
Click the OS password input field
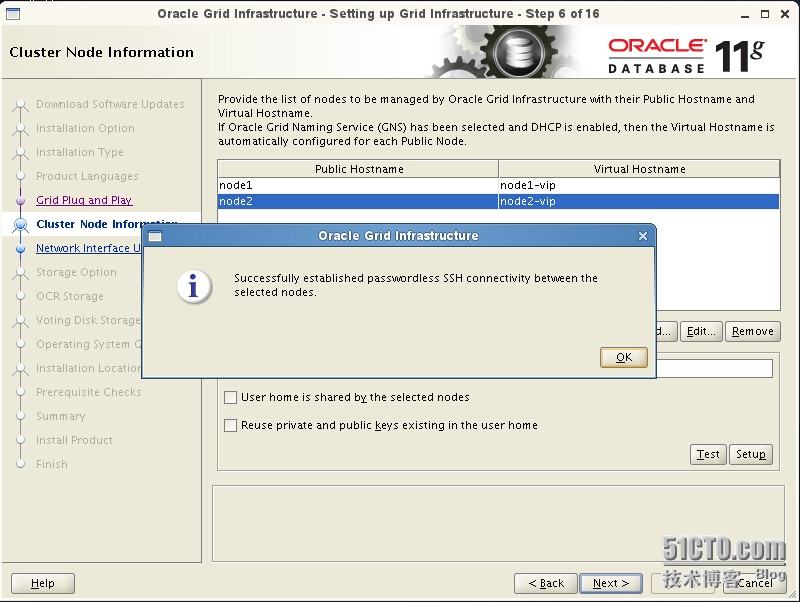click(714, 368)
